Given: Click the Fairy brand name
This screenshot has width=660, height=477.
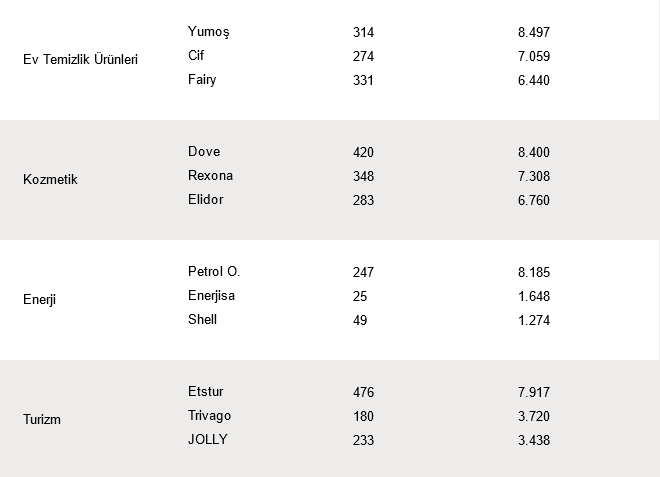Looking at the screenshot, I should pyautogui.click(x=202, y=80).
